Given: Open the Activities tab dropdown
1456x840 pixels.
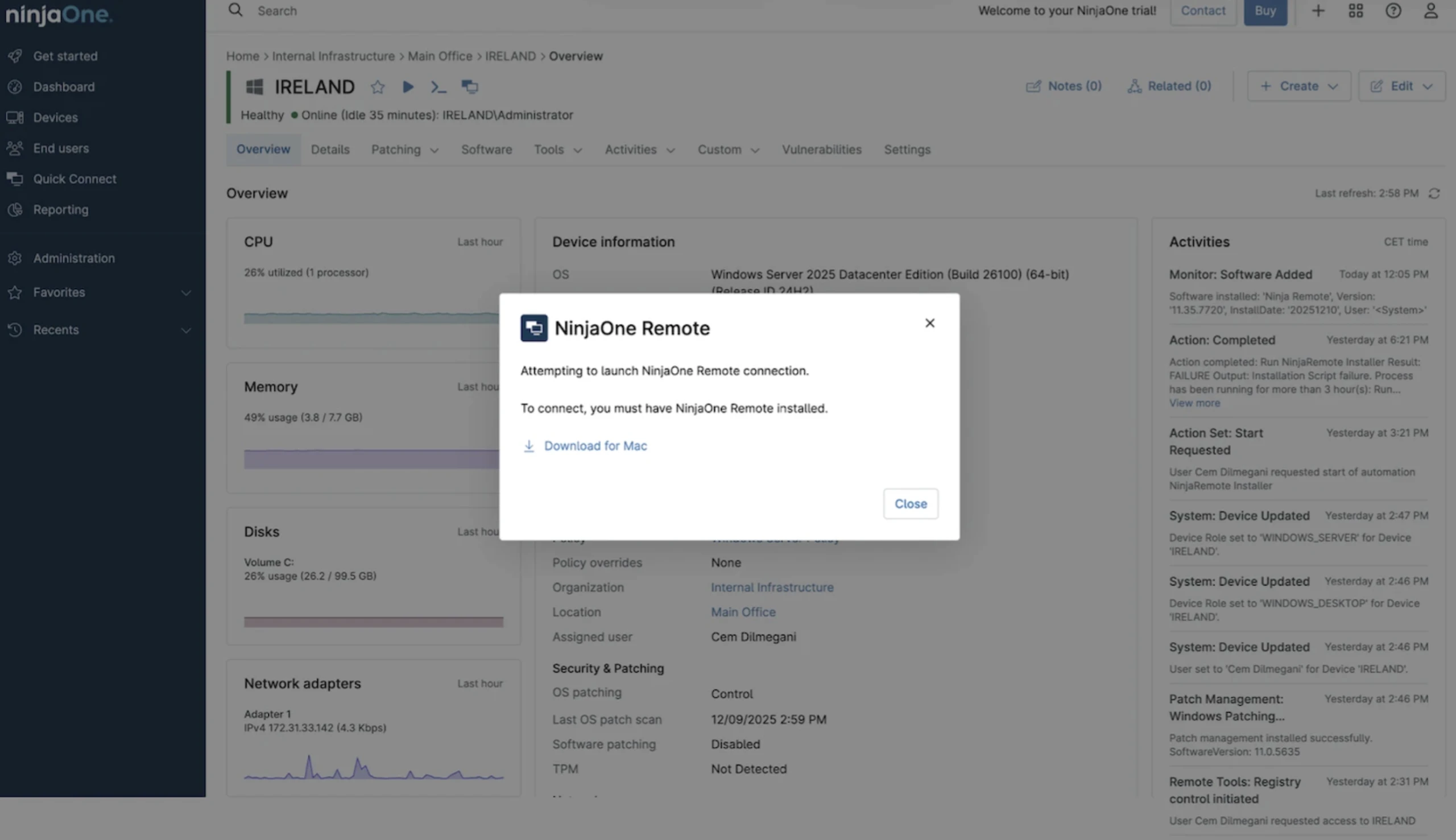Looking at the screenshot, I should [640, 150].
